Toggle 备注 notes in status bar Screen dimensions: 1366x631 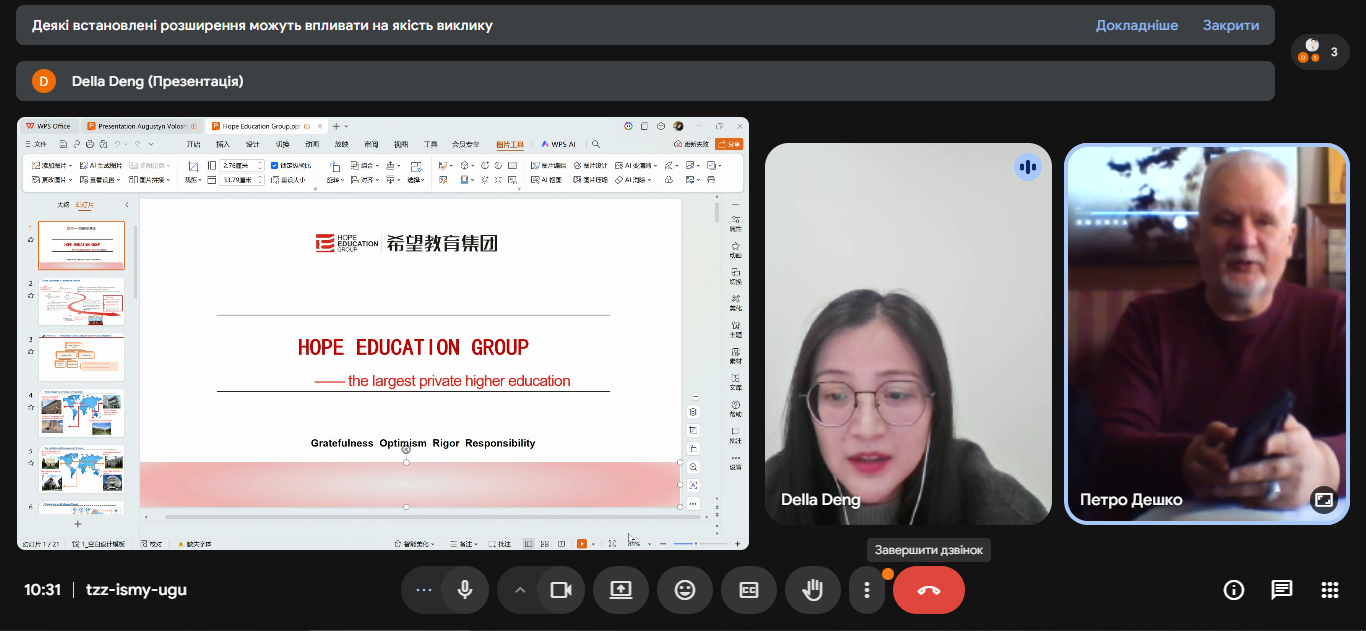(x=462, y=544)
